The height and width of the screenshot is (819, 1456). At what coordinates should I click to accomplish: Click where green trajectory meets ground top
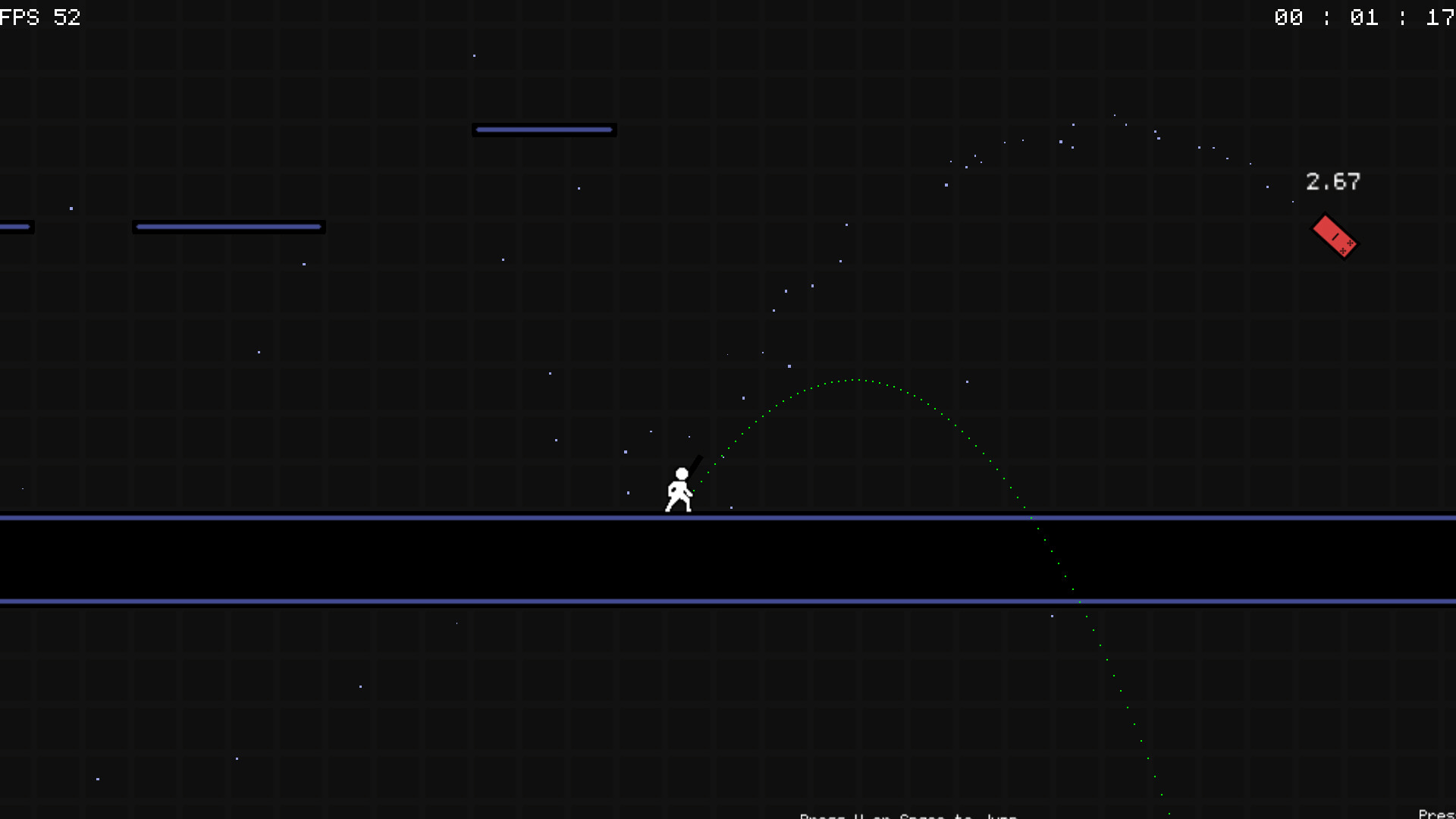[1031, 517]
